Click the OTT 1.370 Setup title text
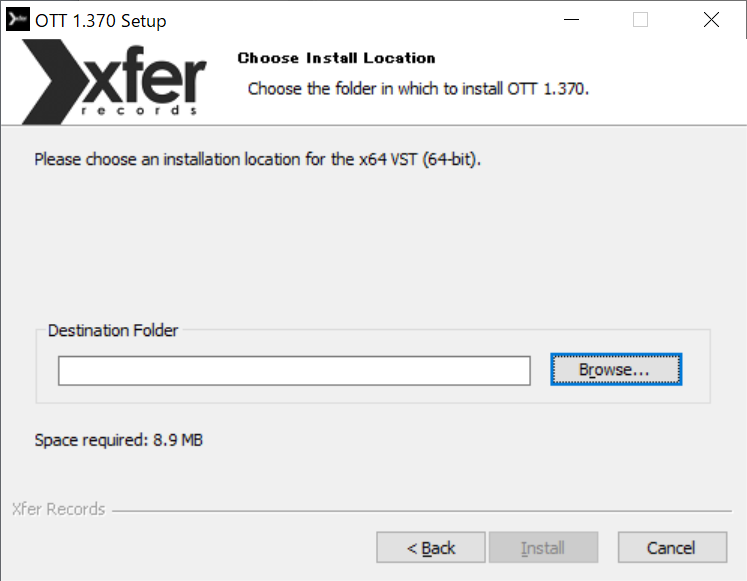The image size is (747, 581). click(101, 21)
